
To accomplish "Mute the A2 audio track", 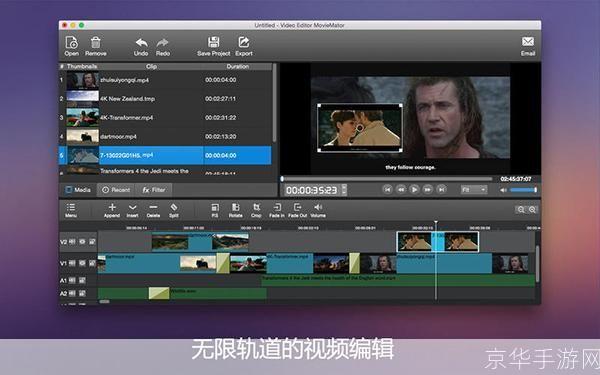I will click(72, 293).
